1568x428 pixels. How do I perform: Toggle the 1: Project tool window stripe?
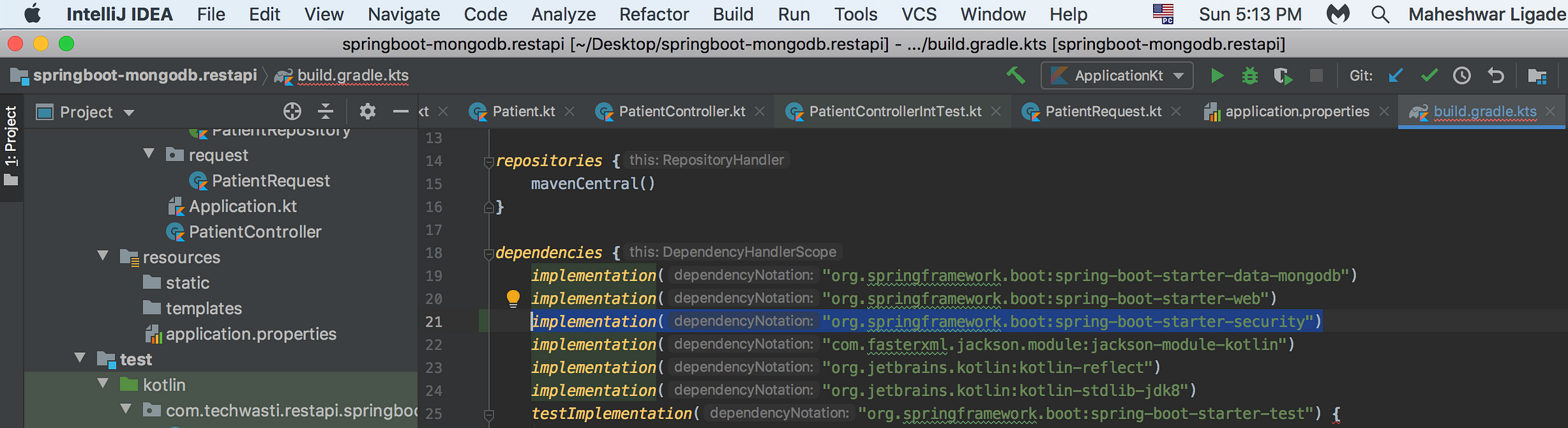click(x=11, y=146)
